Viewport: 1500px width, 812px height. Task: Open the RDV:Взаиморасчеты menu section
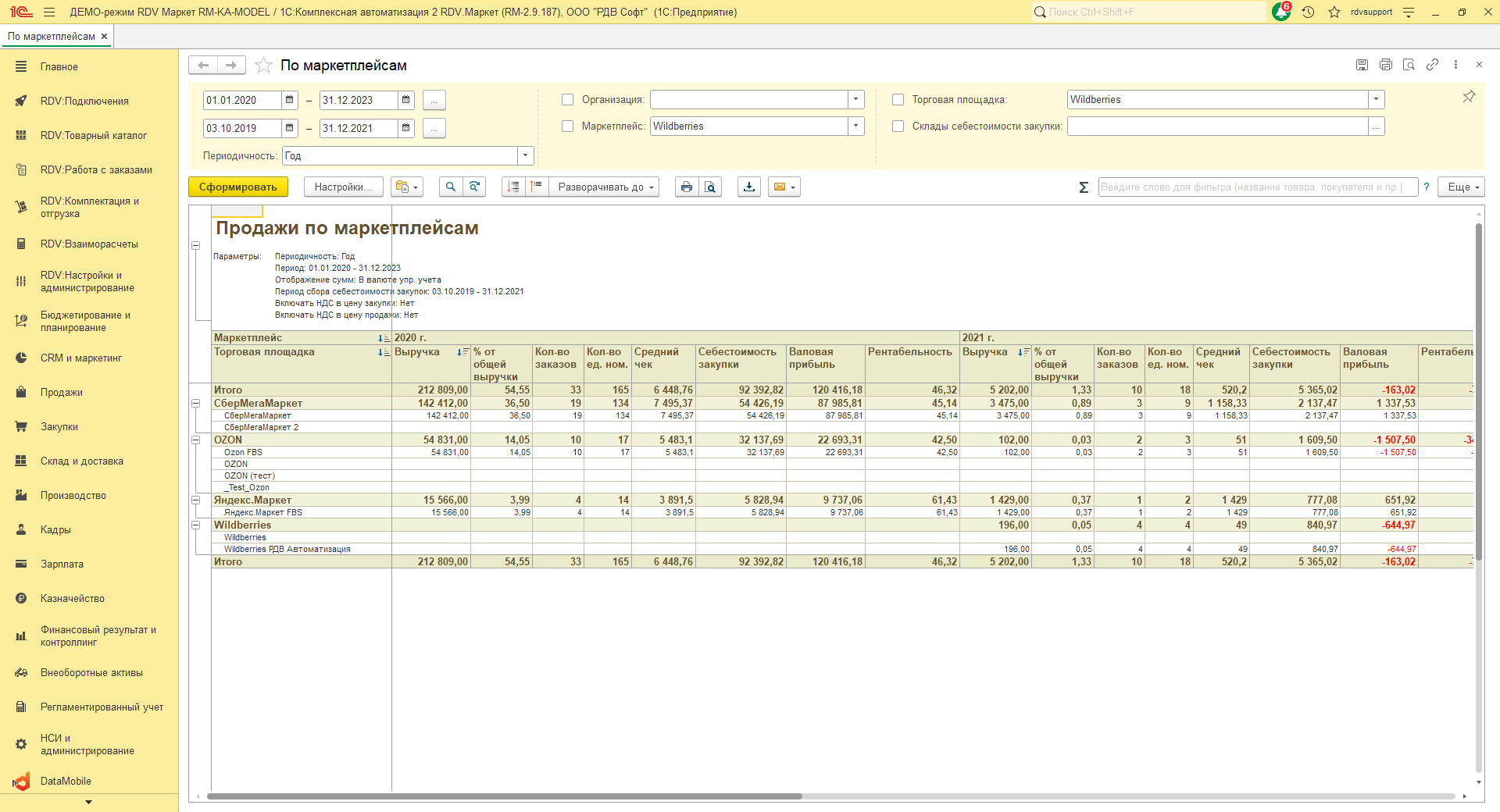point(89,244)
